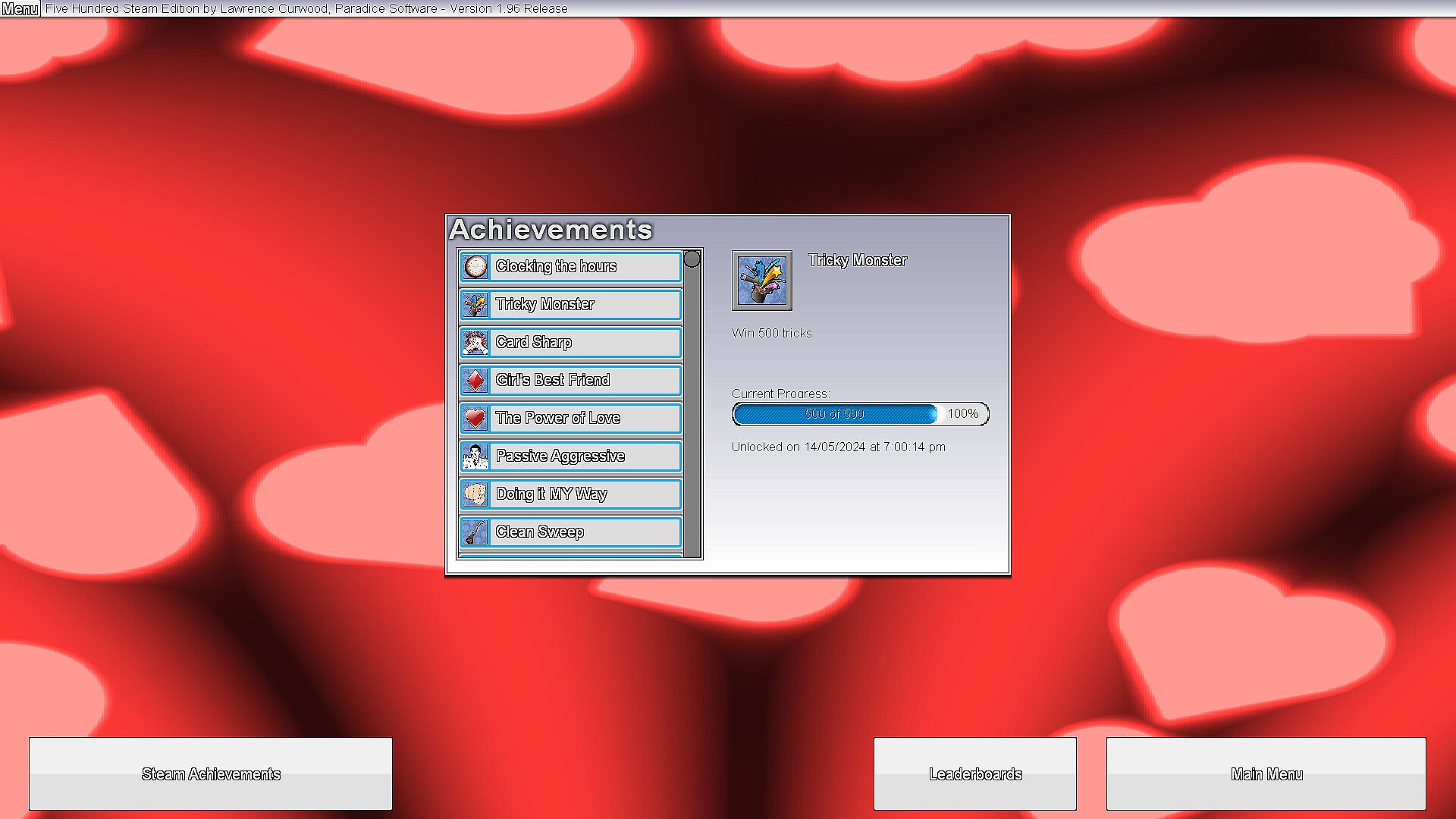This screenshot has width=1456, height=819.
Task: Open the Leaderboards screen
Action: [974, 773]
